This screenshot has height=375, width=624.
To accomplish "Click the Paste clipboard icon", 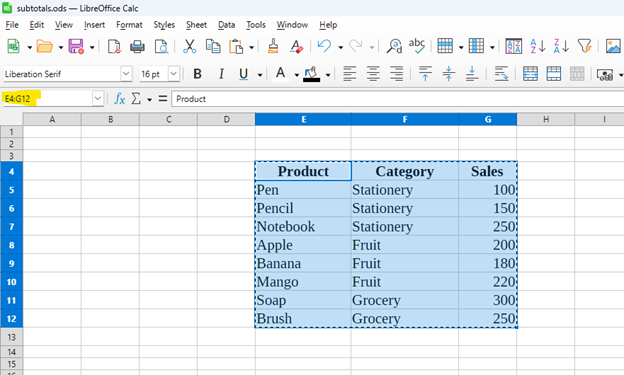I will click(236, 47).
